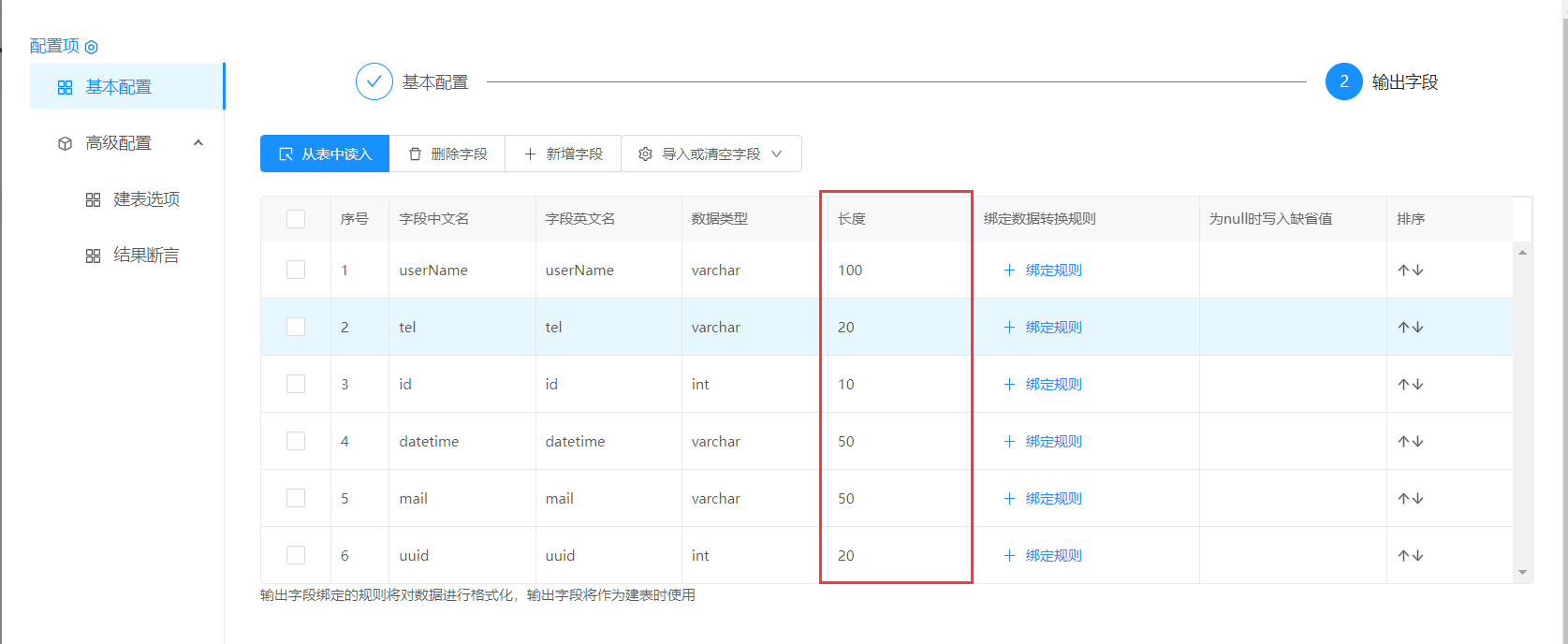The height and width of the screenshot is (644, 1568).
Task: Open the 导入或清空字段 dropdown
Action: pos(711,154)
